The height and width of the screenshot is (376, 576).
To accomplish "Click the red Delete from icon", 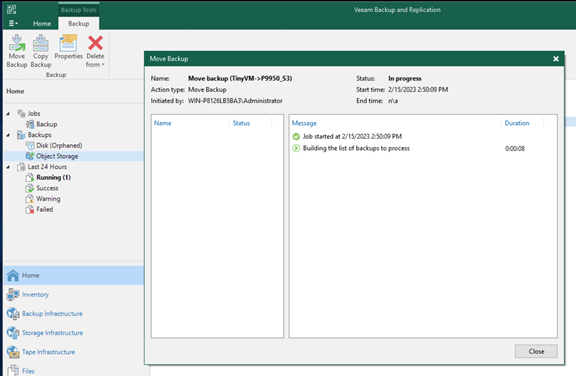I will pos(95,43).
